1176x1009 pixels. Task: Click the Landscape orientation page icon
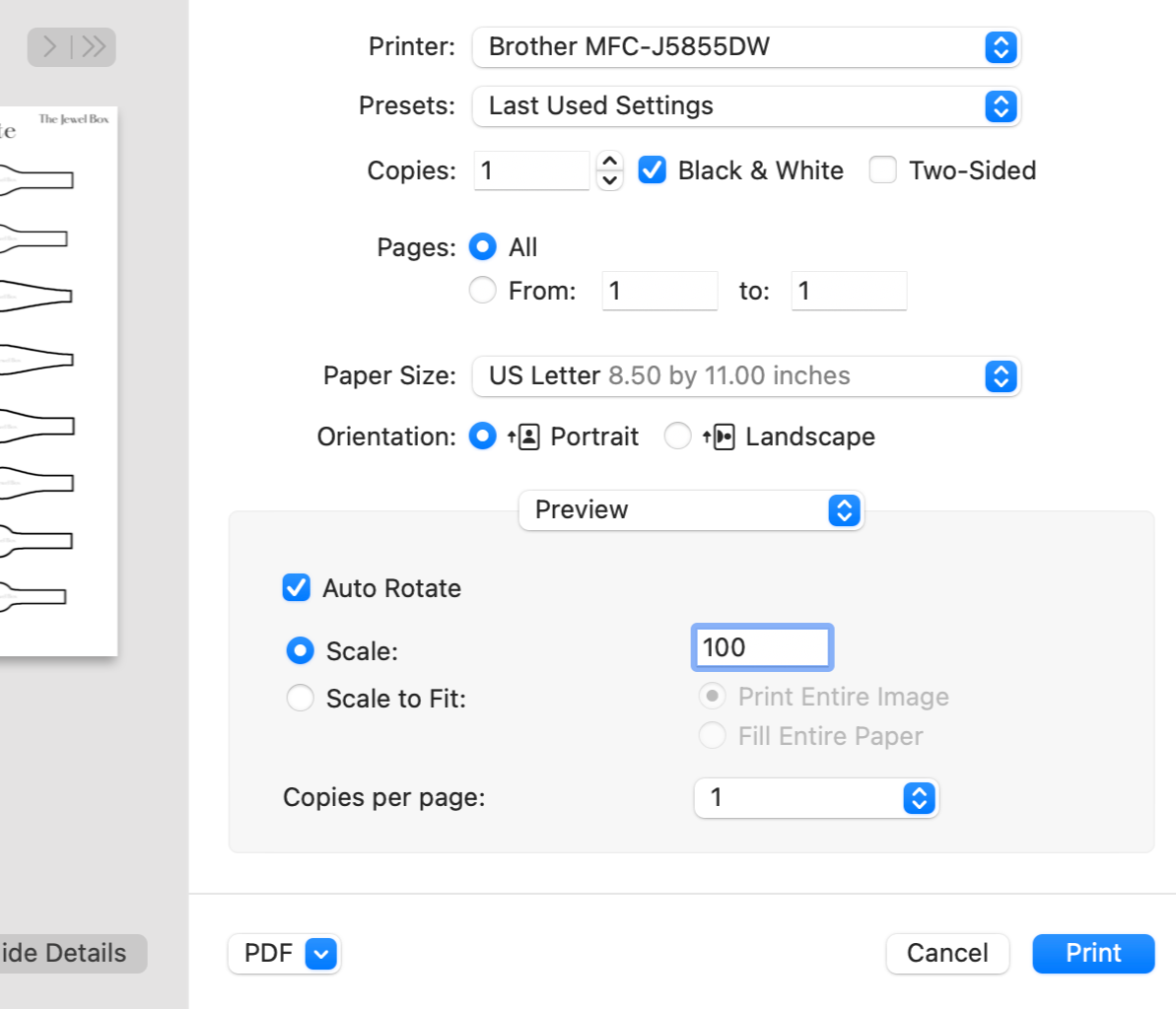pyautogui.click(x=724, y=437)
